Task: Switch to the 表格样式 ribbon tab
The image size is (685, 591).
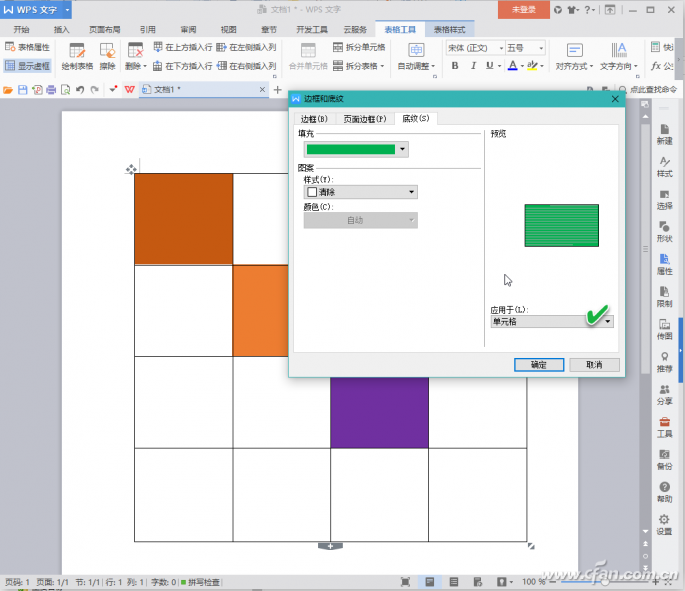Action: 450,29
